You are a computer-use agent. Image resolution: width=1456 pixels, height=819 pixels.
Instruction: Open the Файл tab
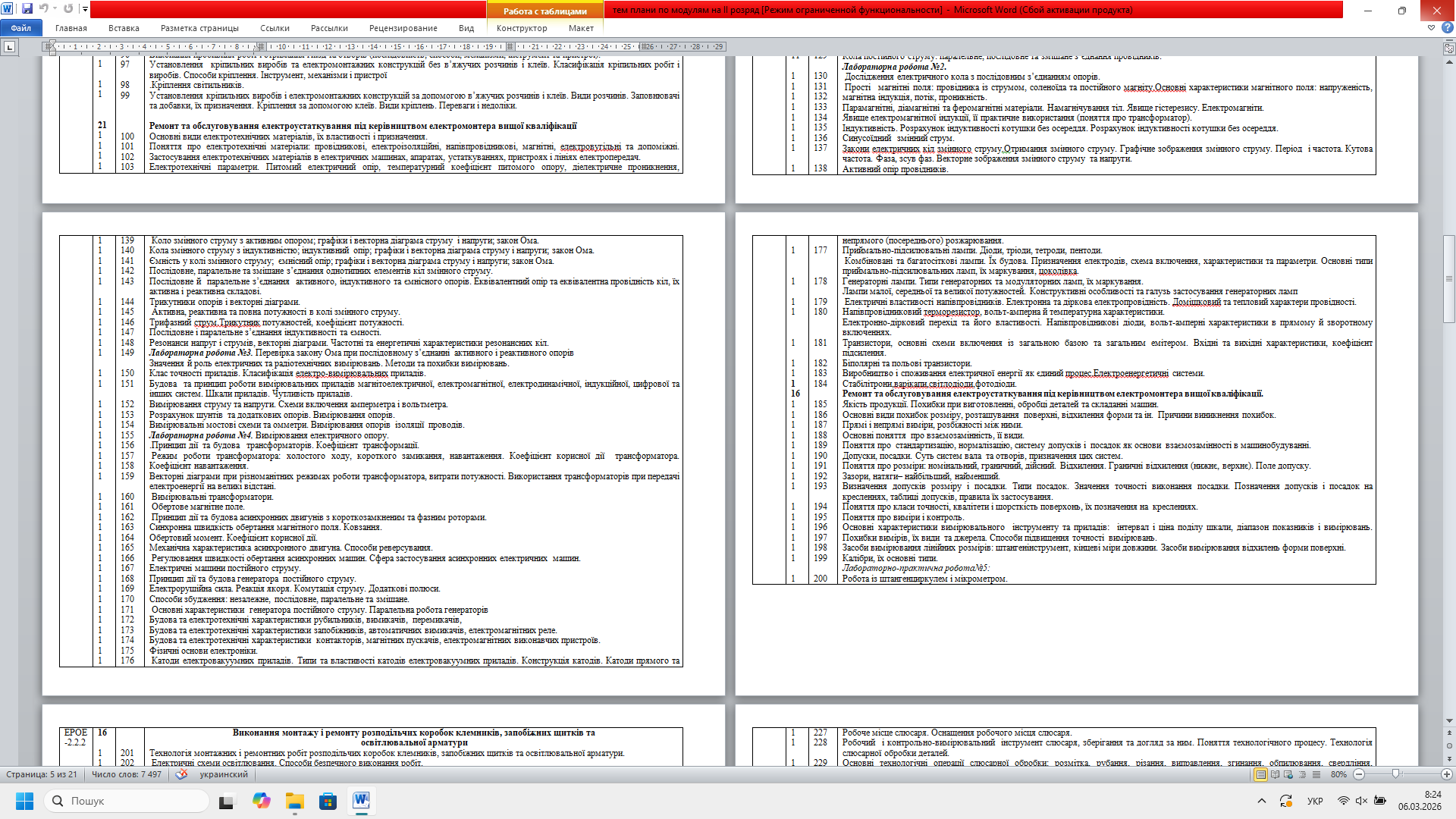pyautogui.click(x=20, y=28)
